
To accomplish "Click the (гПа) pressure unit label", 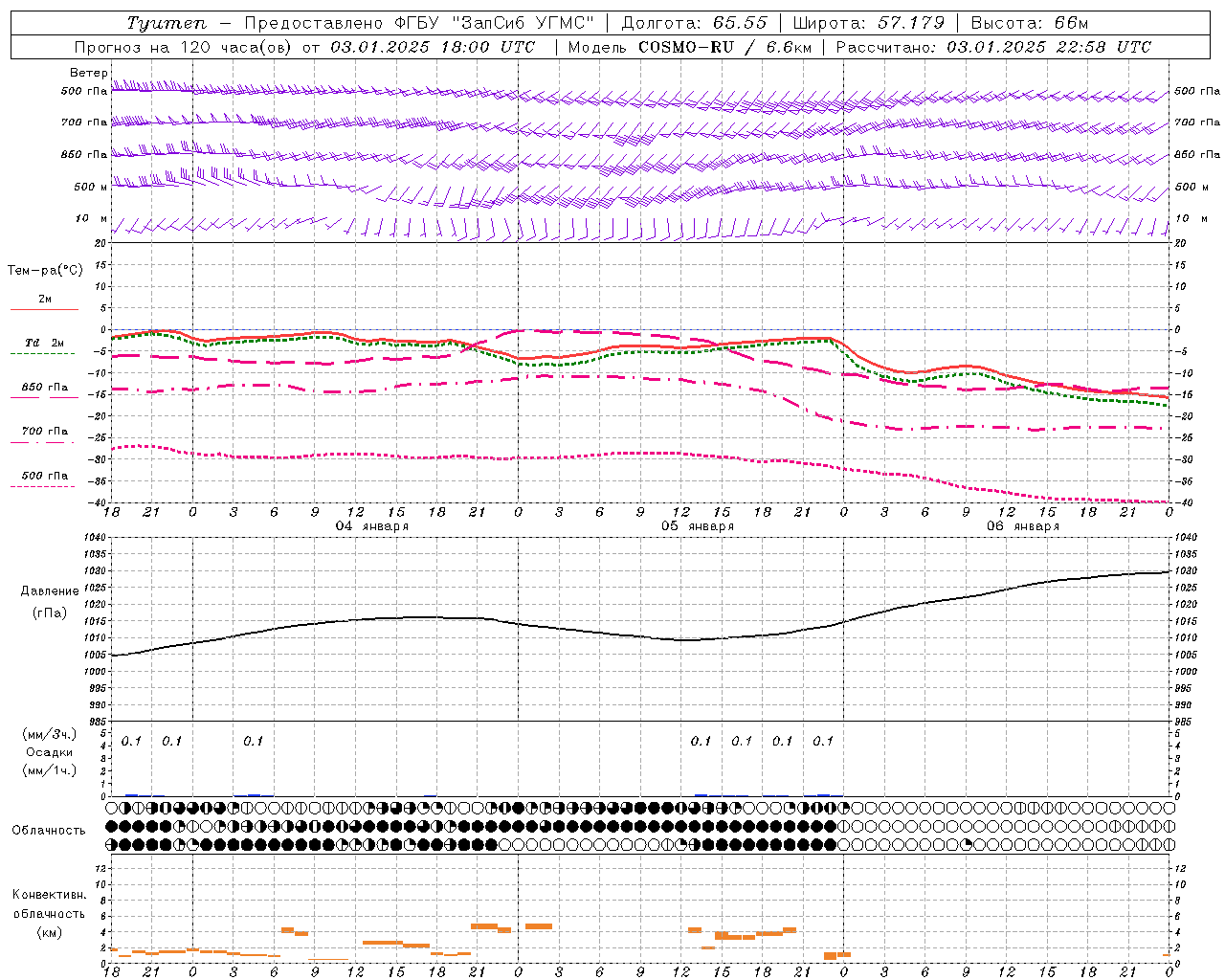I will [x=49, y=613].
